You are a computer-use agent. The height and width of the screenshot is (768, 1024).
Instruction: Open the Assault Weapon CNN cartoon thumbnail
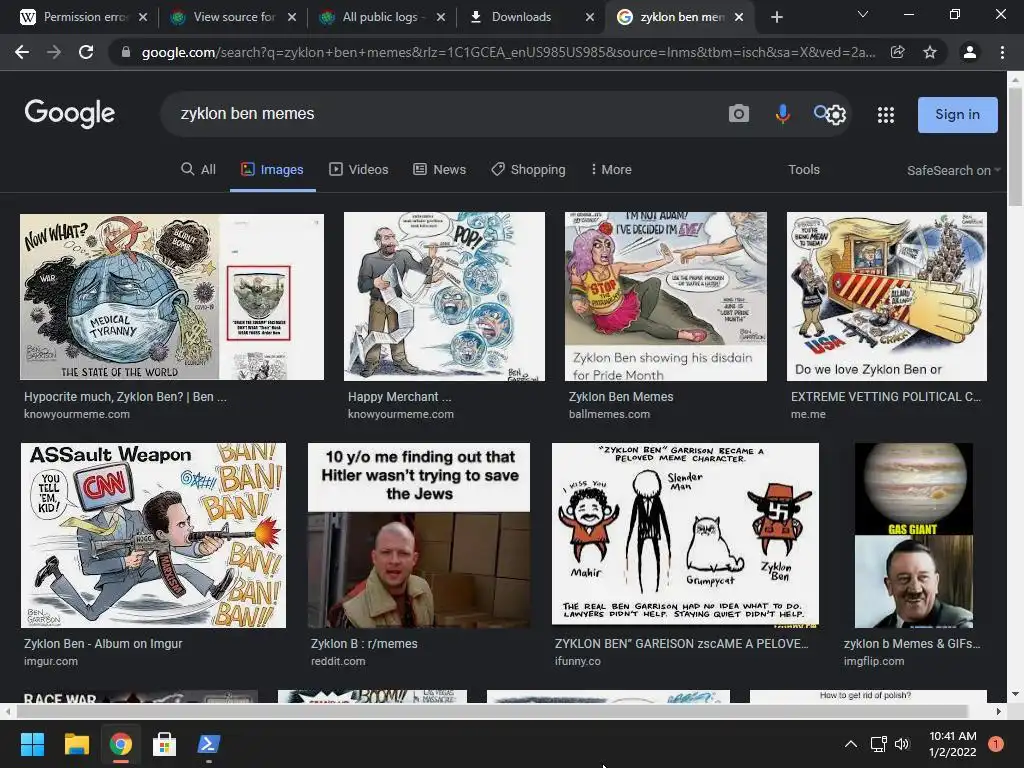tap(153, 536)
